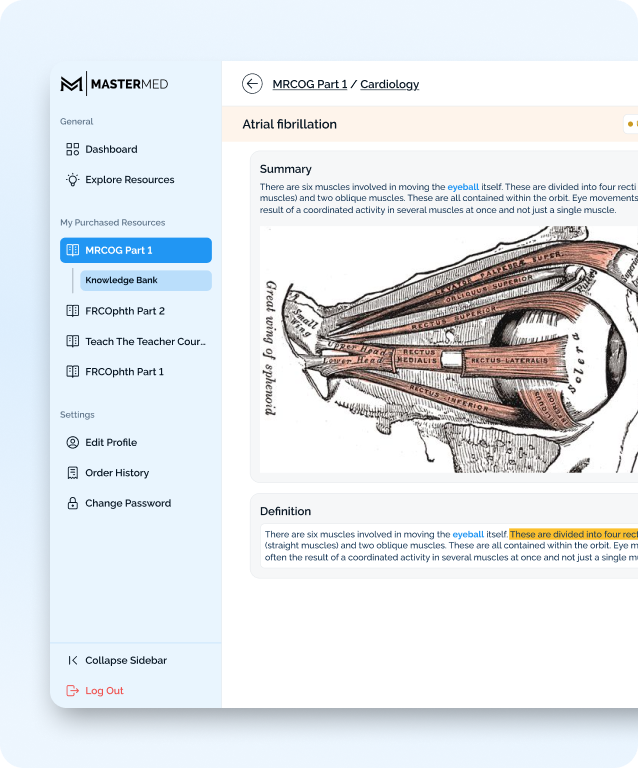Viewport: 638px width, 768px height.
Task: Collapse the MRCOG Part 1 sidebar item
Action: pos(136,250)
